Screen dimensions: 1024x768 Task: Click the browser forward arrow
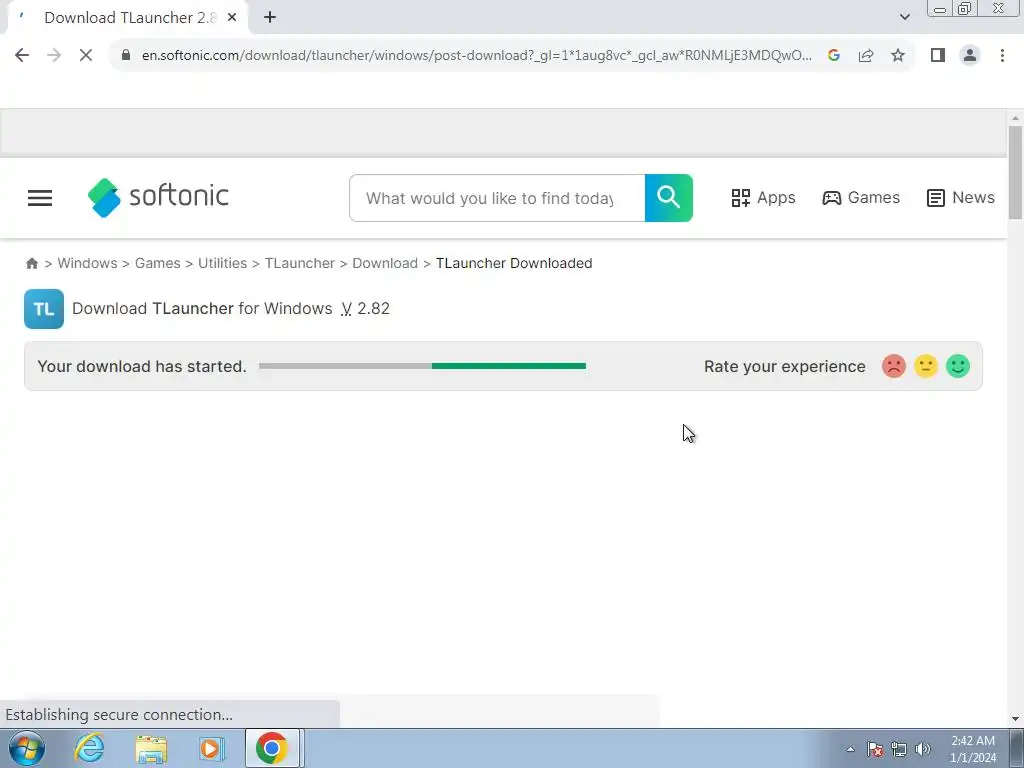pos(54,56)
